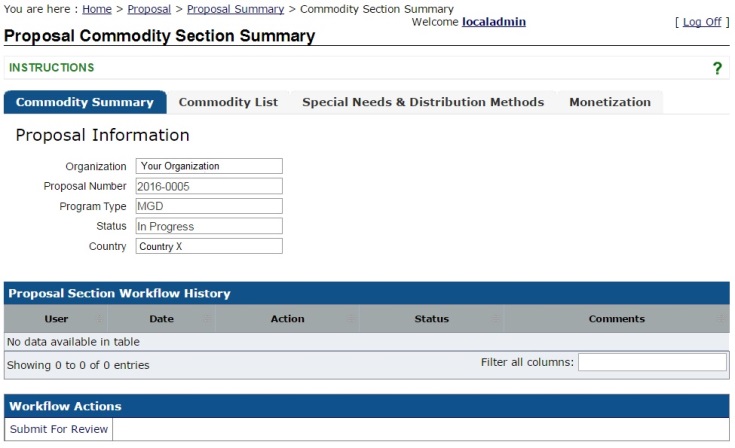Viewport: 735px width, 448px height.
Task: Click the Log Off link
Action: [x=702, y=22]
